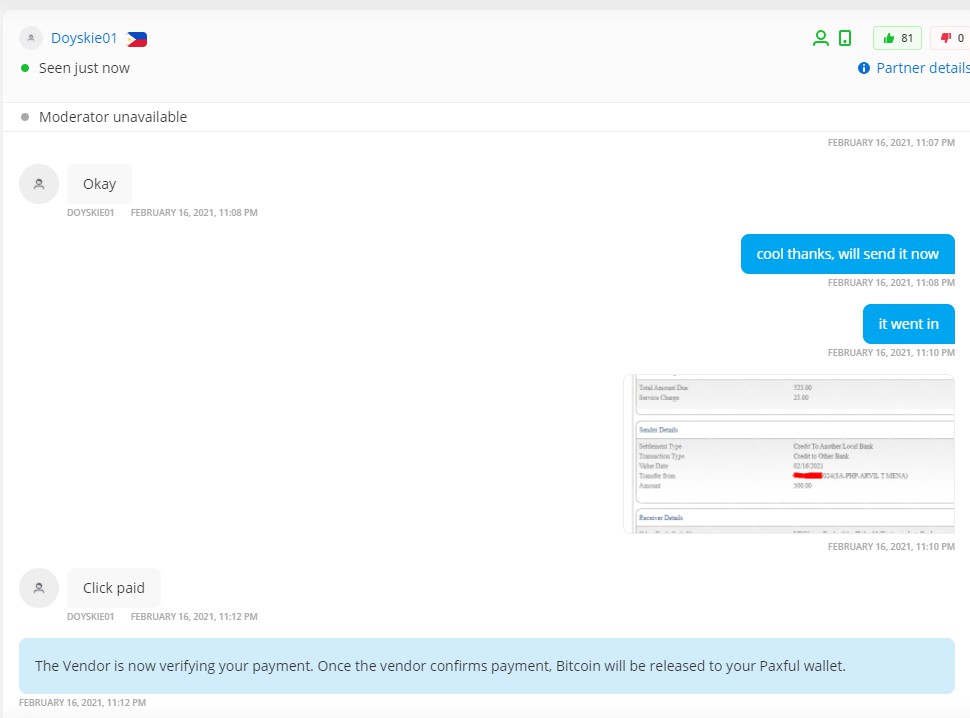Open the Doyskie01 username link
Image resolution: width=970 pixels, height=718 pixels.
(x=84, y=38)
